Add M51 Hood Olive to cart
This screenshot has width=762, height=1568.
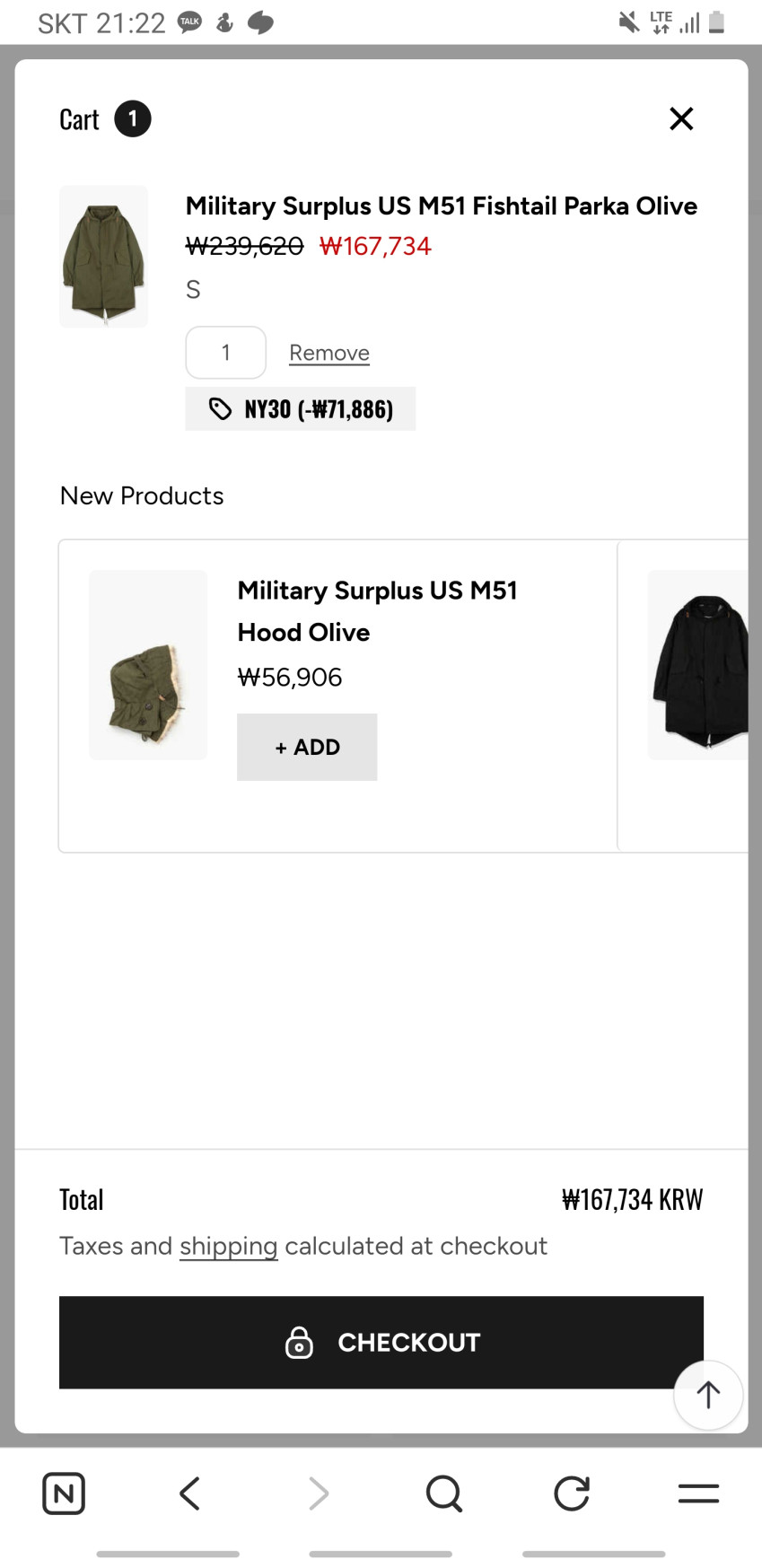pyautogui.click(x=307, y=747)
